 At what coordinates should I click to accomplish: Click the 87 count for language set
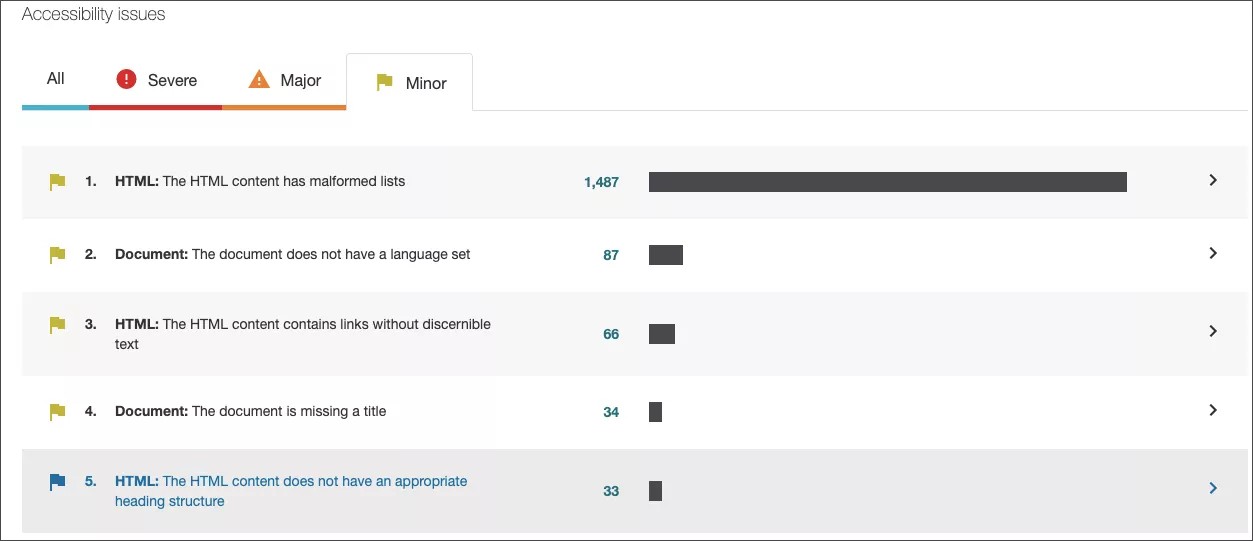610,256
